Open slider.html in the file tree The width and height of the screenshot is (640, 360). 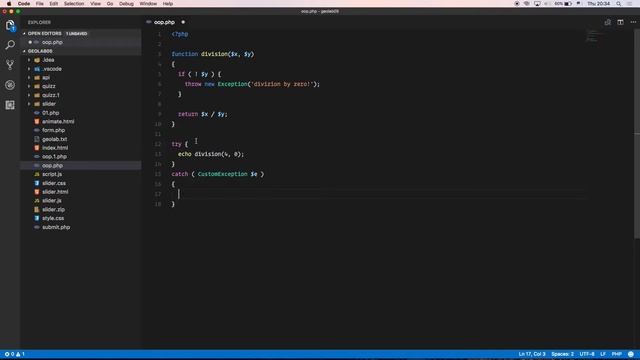[55, 192]
